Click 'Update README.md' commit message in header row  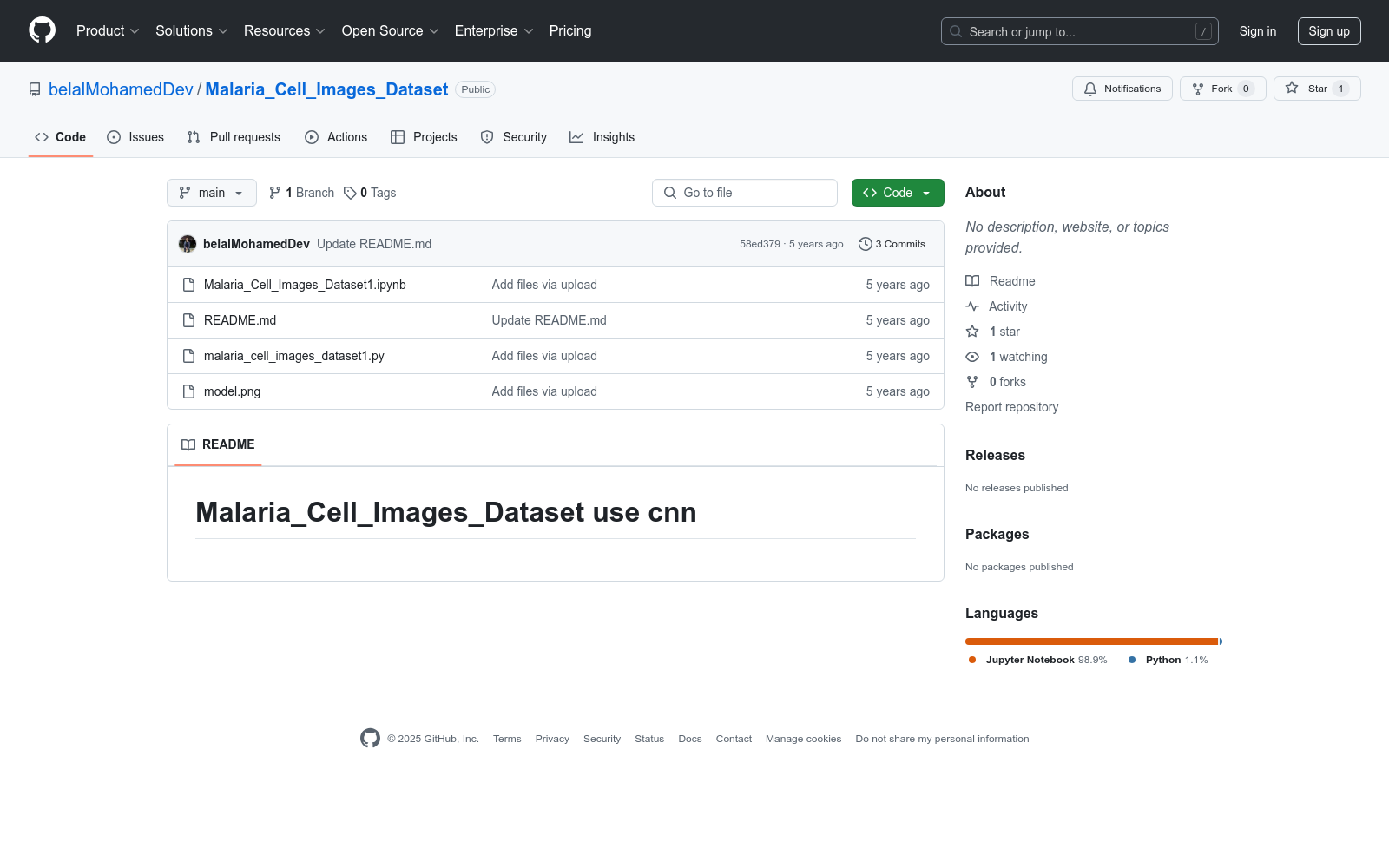point(374,244)
